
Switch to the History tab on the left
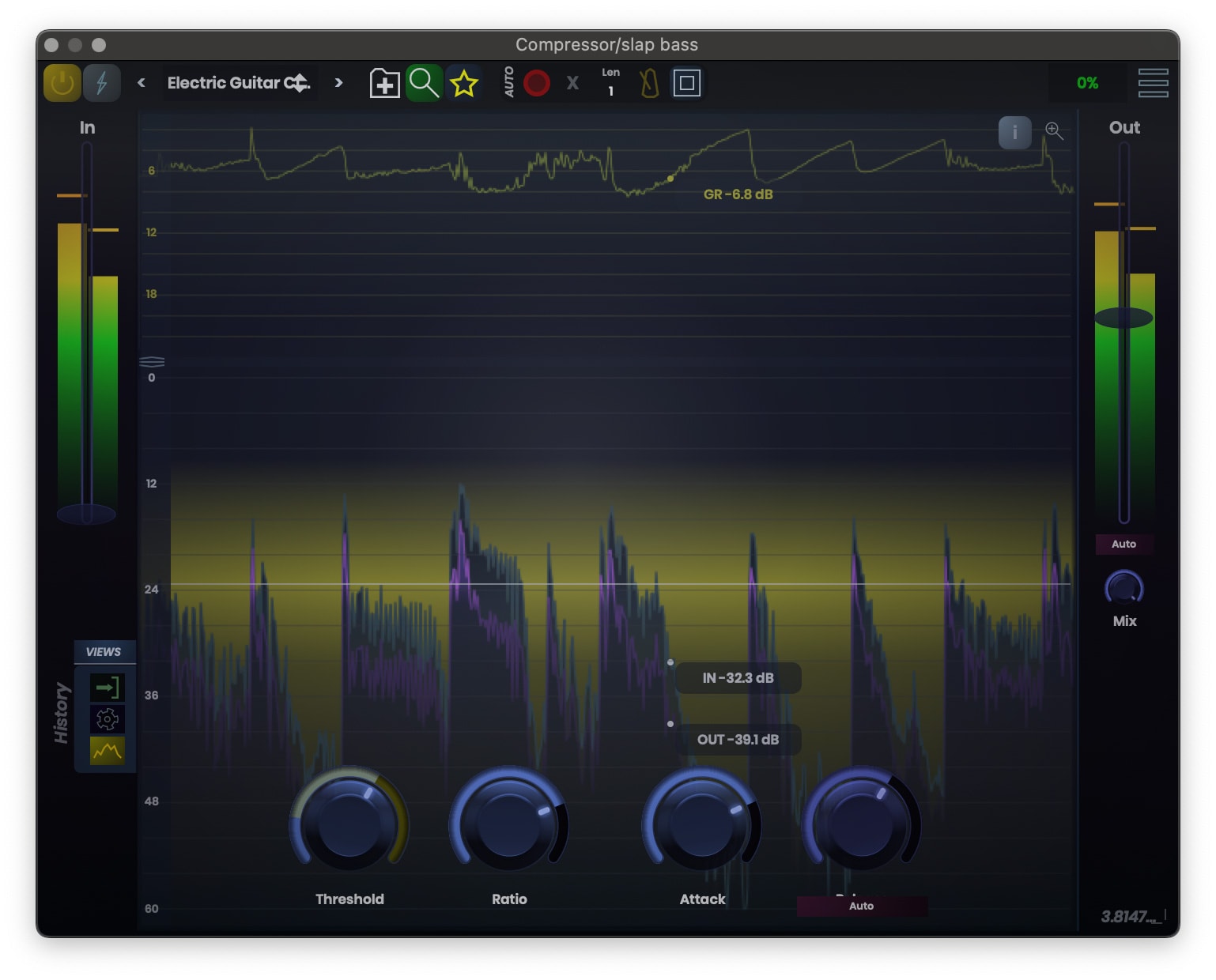(x=62, y=711)
